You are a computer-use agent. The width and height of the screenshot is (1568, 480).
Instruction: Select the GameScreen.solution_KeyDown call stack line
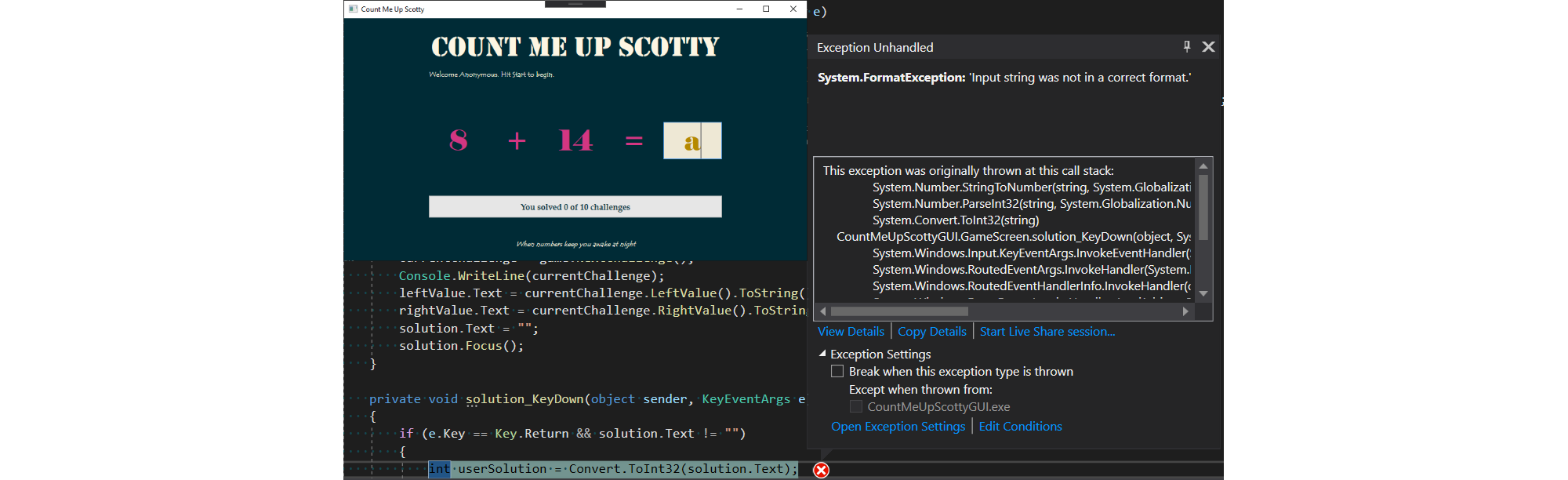(1013, 236)
